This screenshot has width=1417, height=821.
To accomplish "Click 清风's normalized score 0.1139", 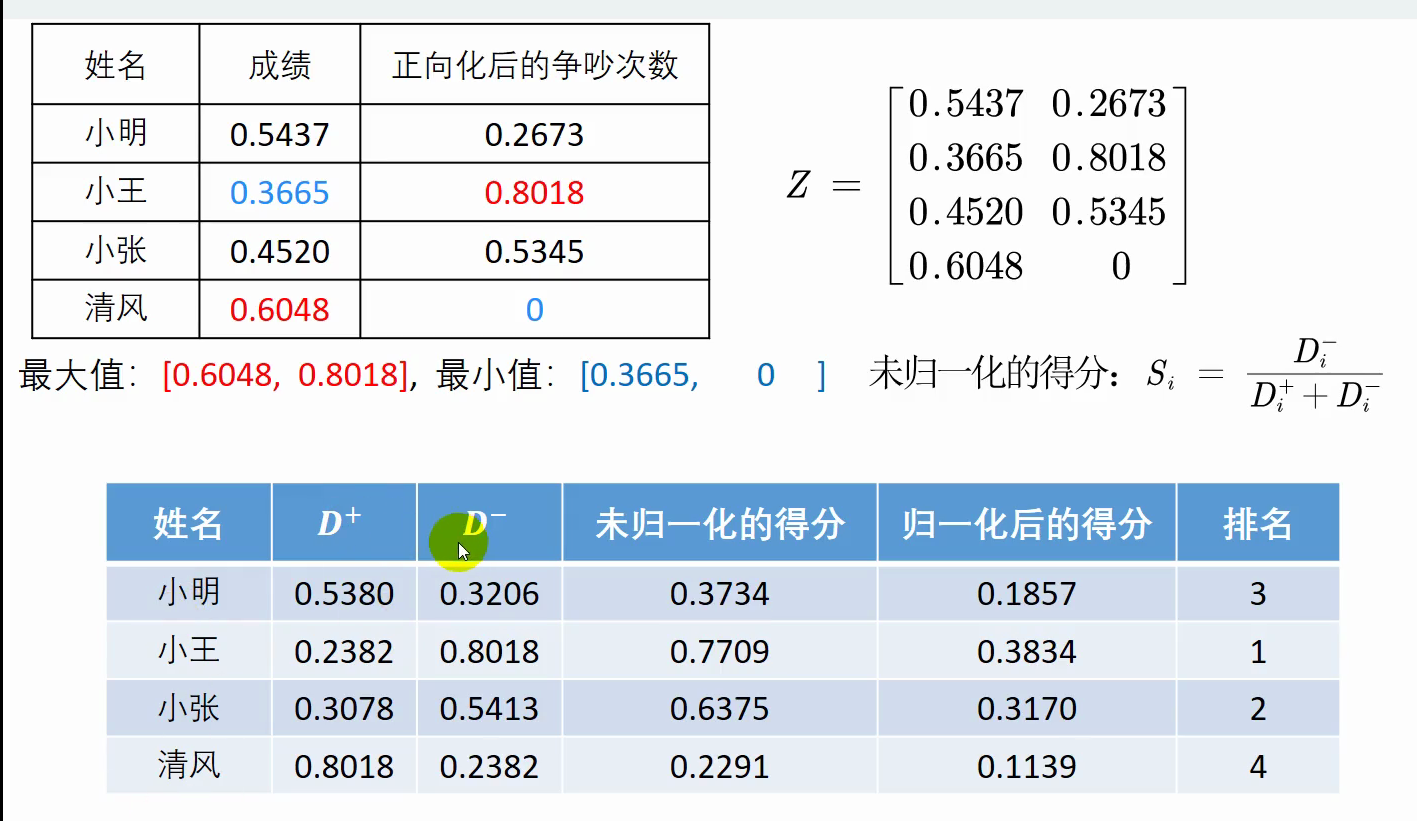I will [1027, 767].
